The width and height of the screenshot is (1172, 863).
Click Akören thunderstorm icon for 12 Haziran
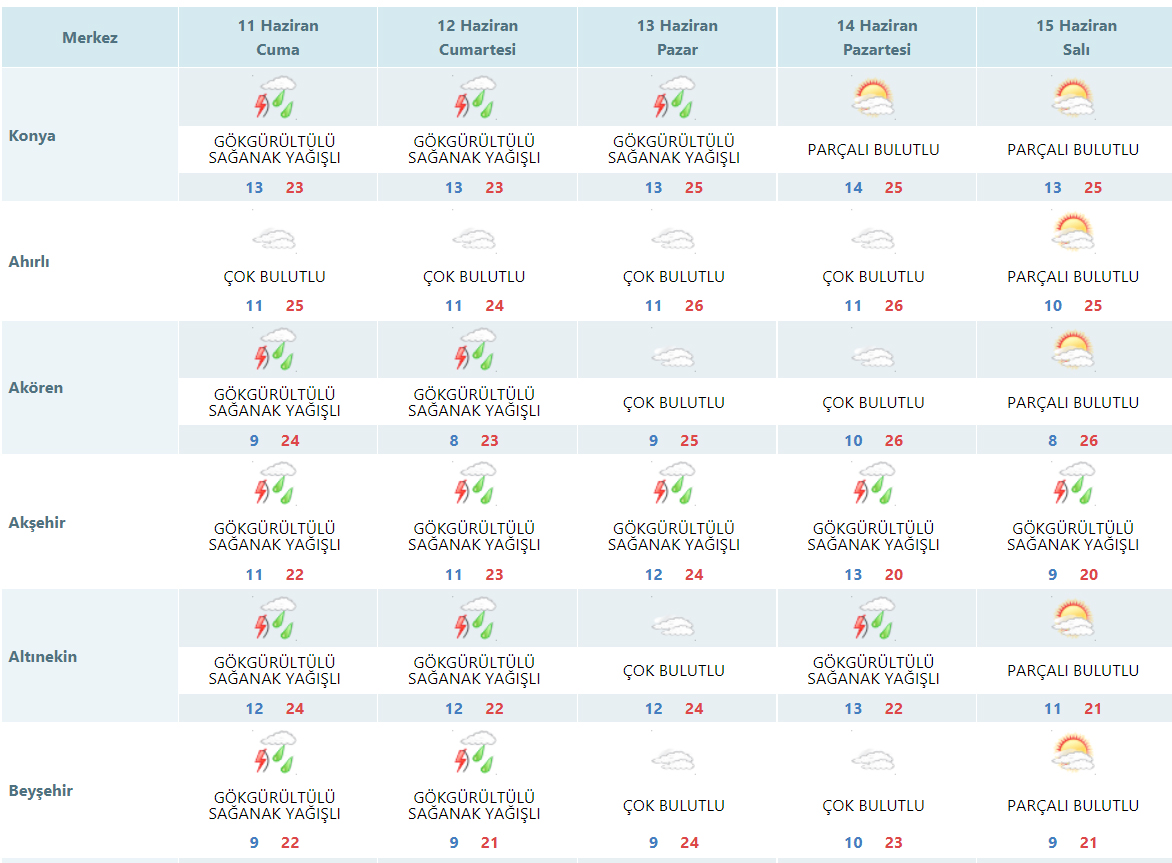coord(474,350)
